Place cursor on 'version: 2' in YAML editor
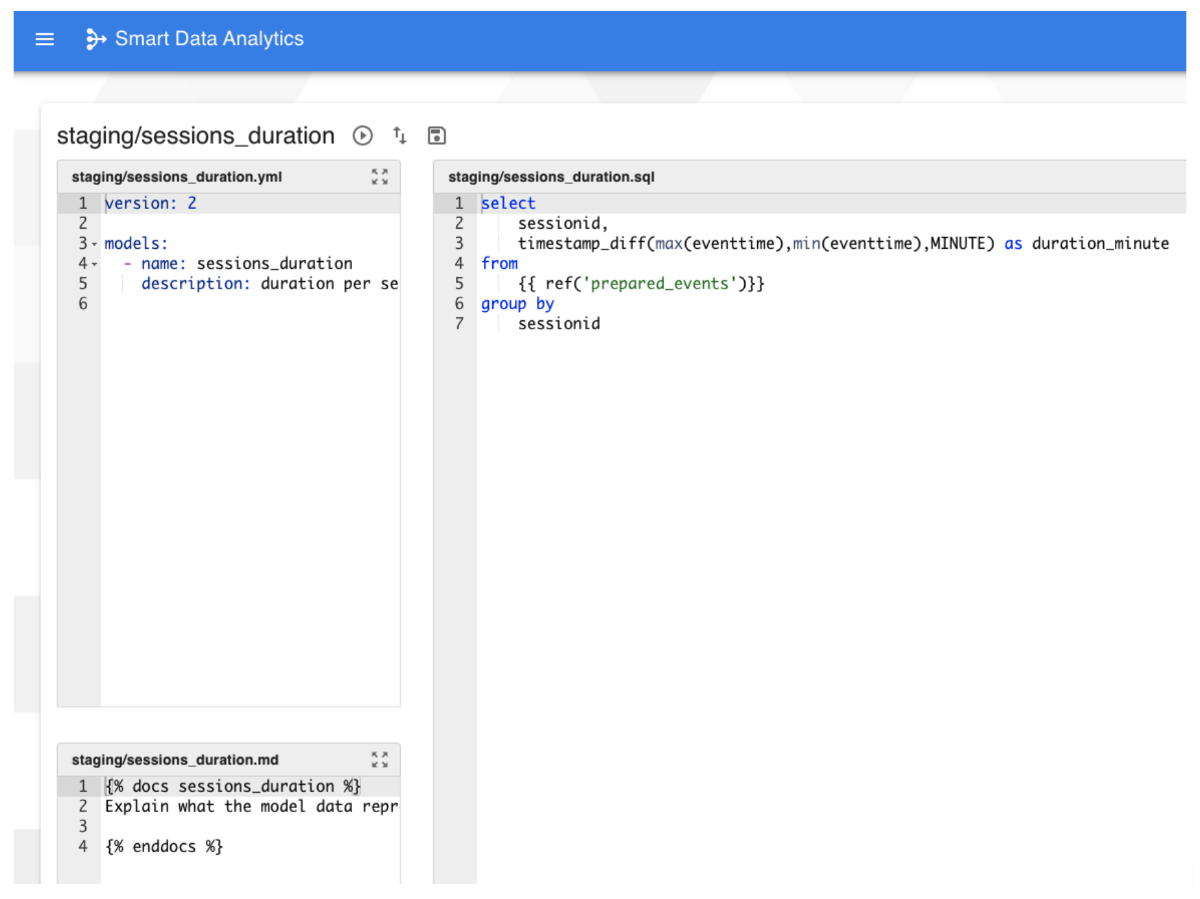This screenshot has height=899, width=1200. click(x=151, y=203)
